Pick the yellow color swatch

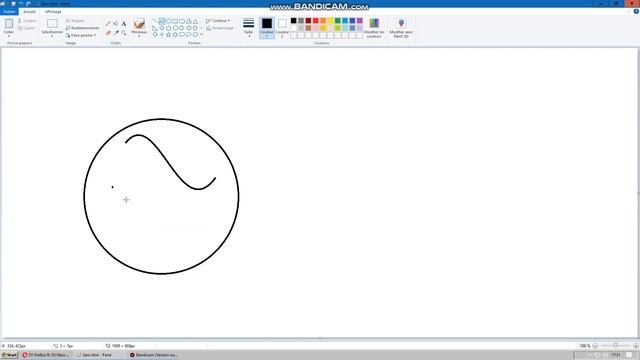coord(330,21)
